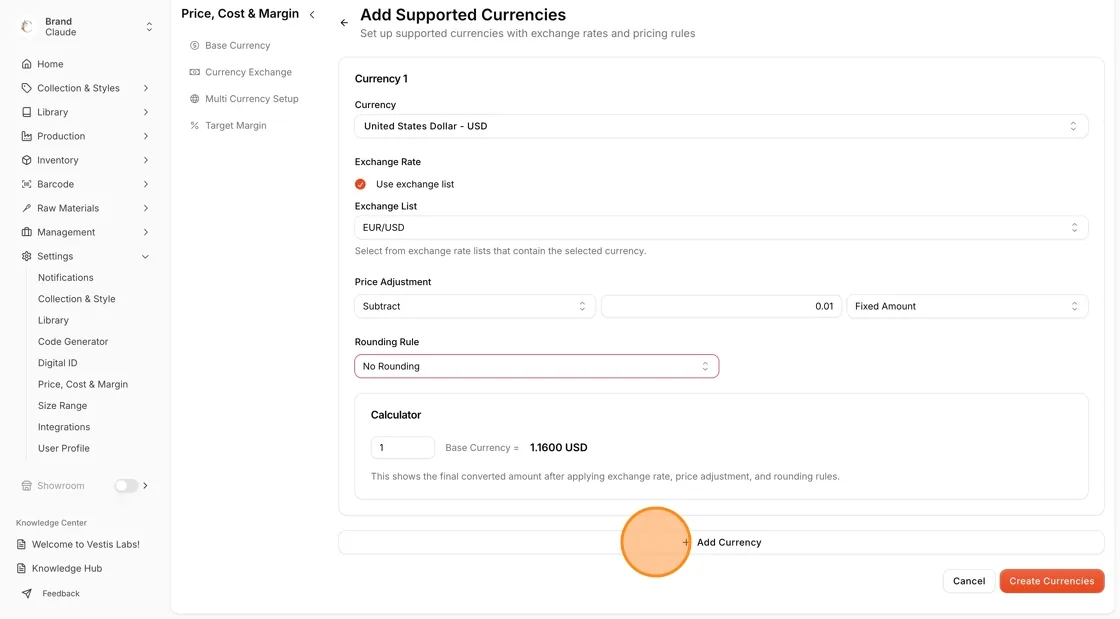1120x619 pixels.
Task: Open the Fixed Amount type dropdown
Action: click(967, 306)
